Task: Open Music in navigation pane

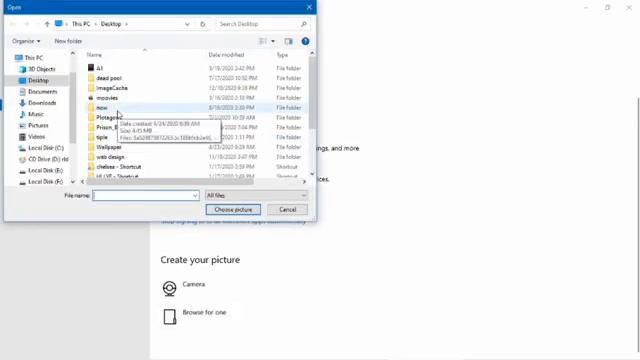Action: coord(36,114)
